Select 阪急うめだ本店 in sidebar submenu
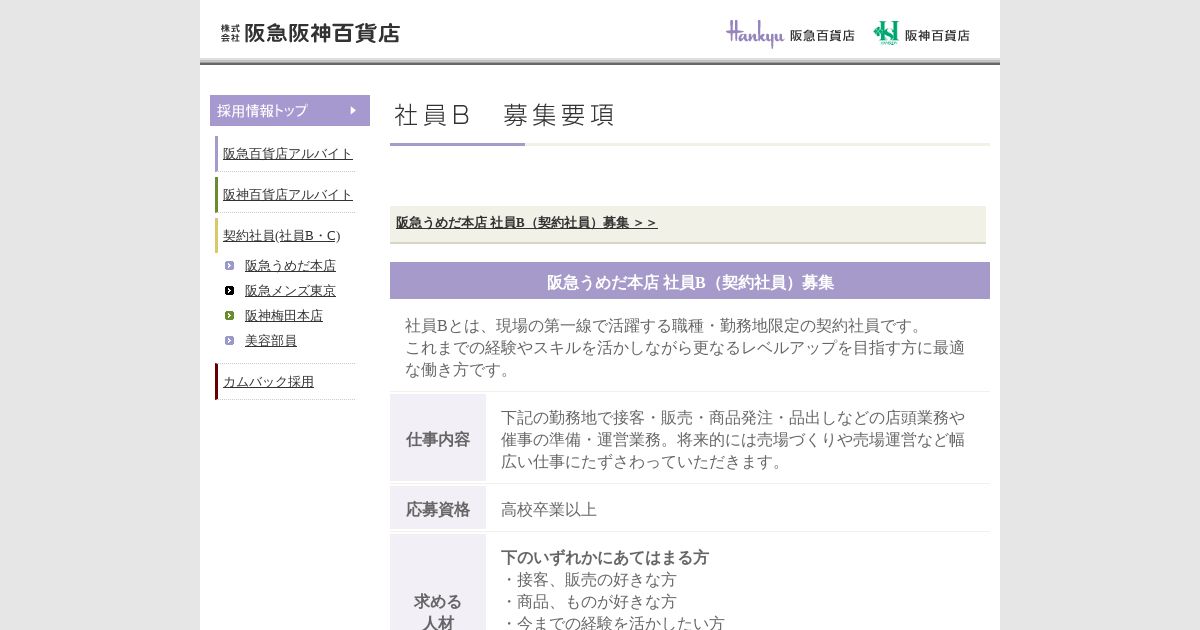Viewport: 1200px width, 630px height. 290,265
